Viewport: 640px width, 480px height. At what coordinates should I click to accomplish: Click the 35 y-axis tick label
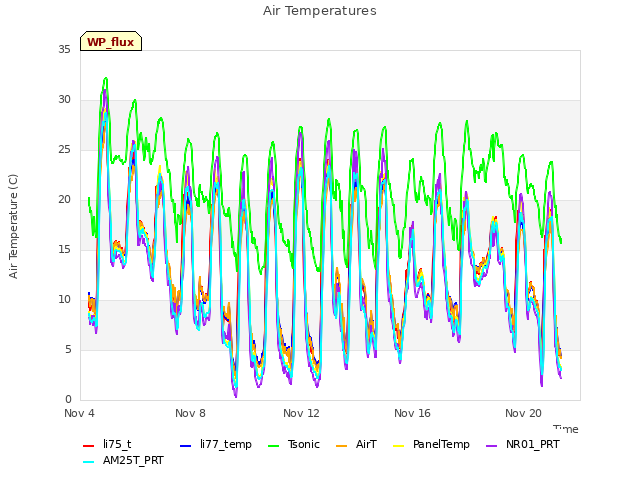(x=64, y=49)
